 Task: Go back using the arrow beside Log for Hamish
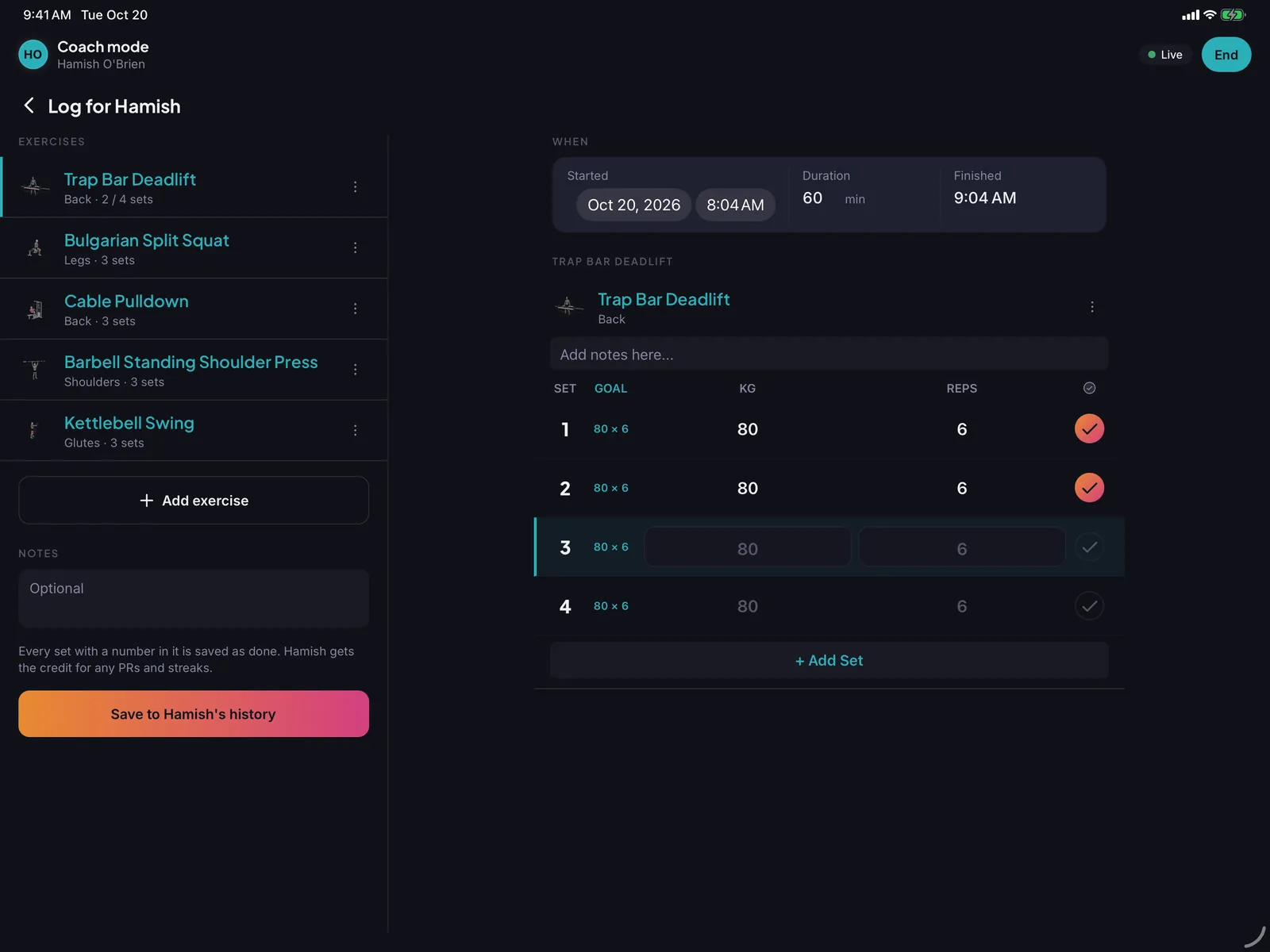pyautogui.click(x=29, y=106)
